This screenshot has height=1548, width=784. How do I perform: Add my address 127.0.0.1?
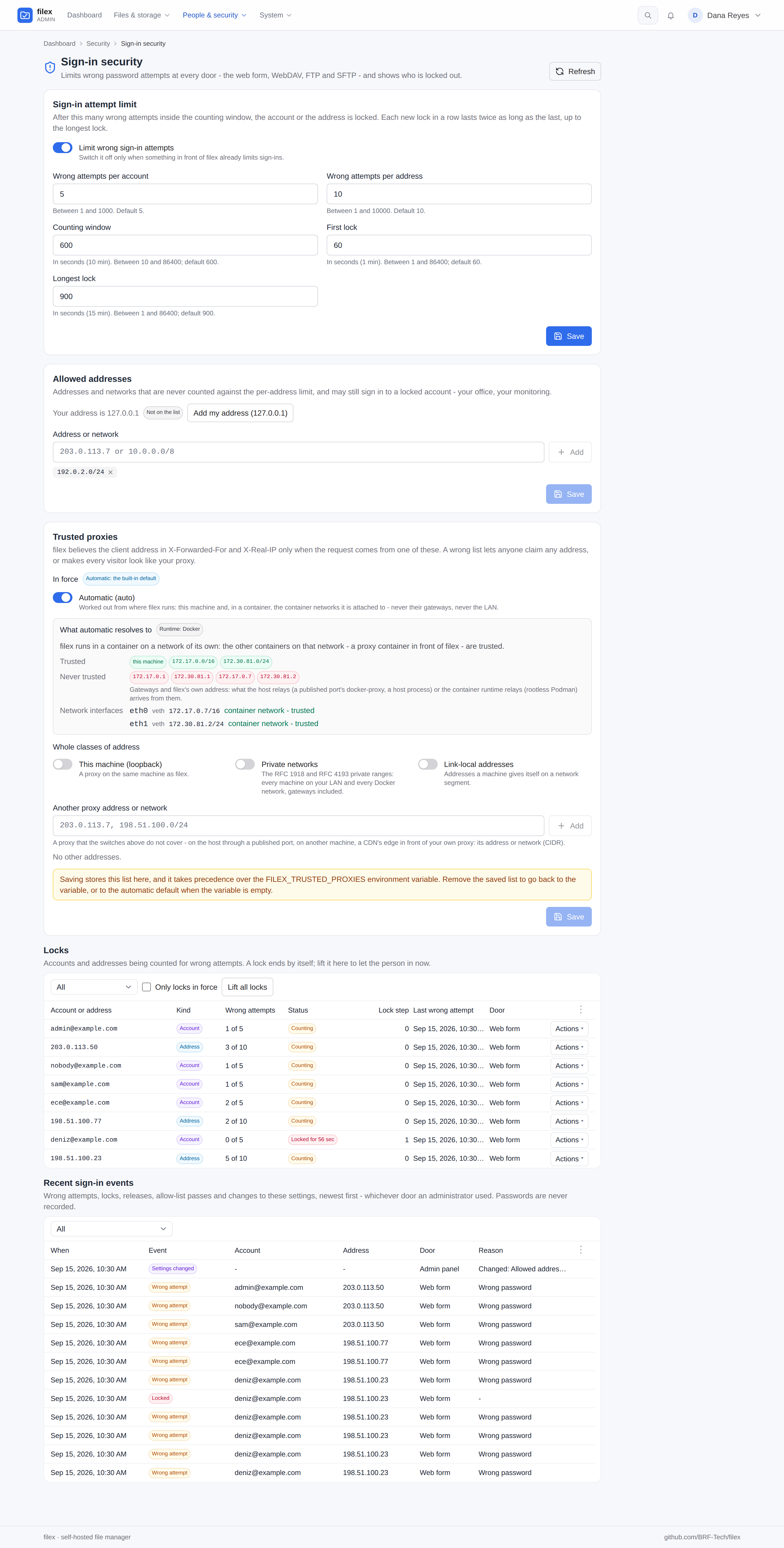(x=240, y=413)
